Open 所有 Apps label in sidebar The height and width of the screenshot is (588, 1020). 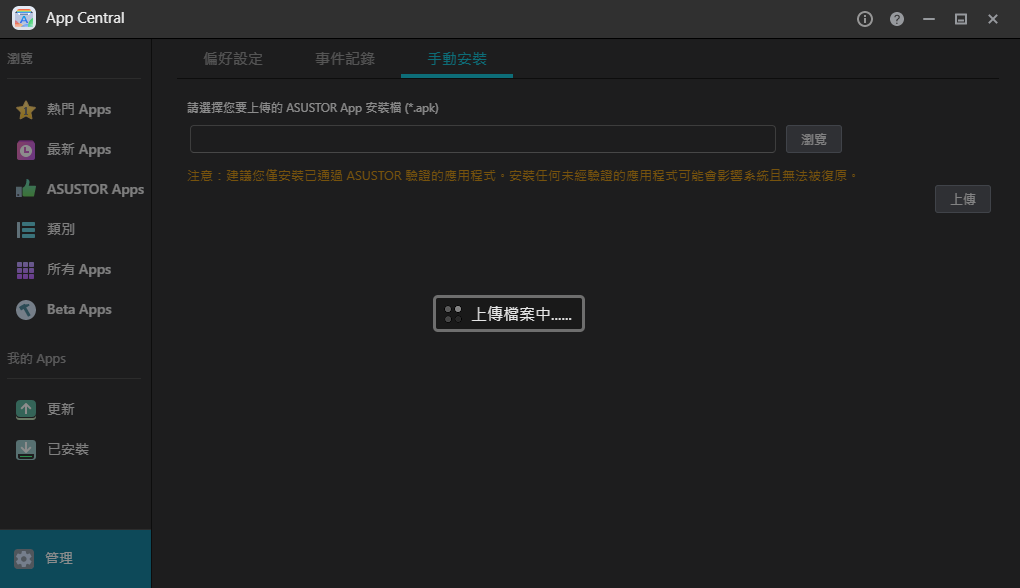(x=79, y=269)
